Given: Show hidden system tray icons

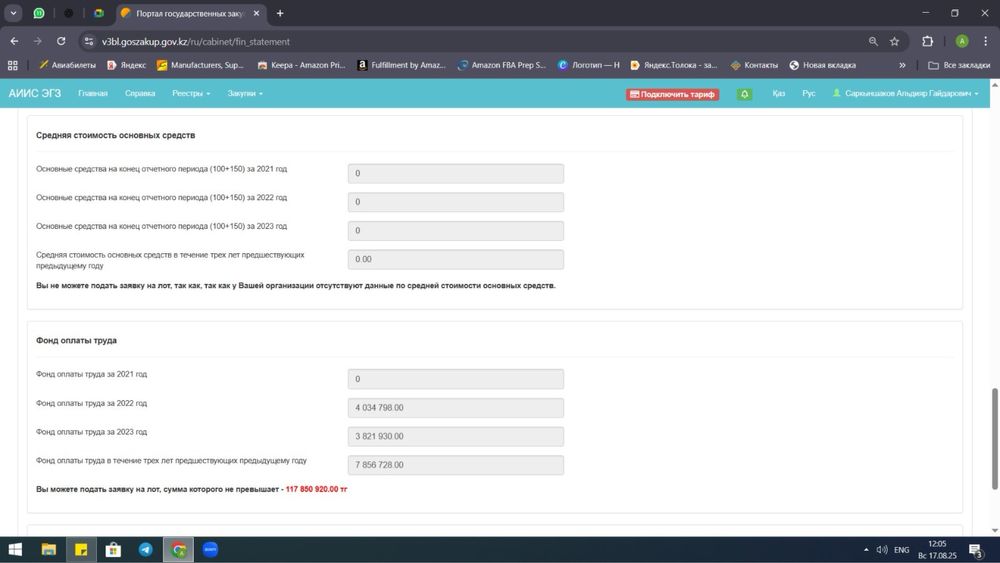Looking at the screenshot, I should click(x=866, y=550).
